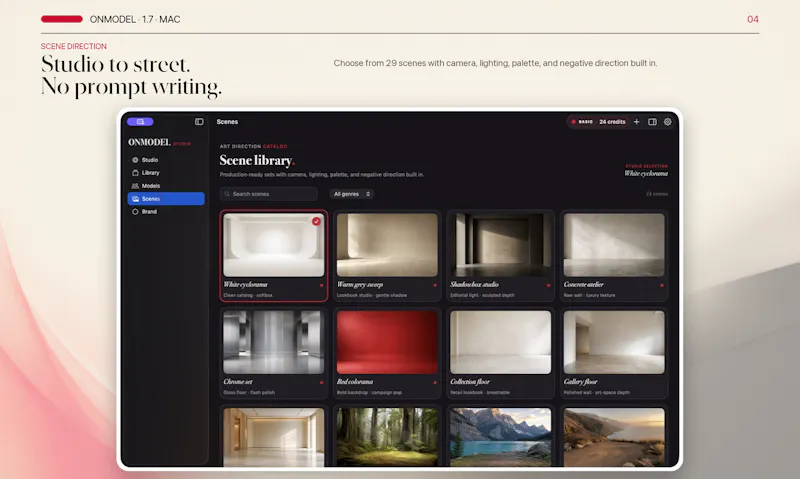The height and width of the screenshot is (479, 800).
Task: Uncheck the White cyclorama selected checkmark
Action: pyautogui.click(x=316, y=221)
